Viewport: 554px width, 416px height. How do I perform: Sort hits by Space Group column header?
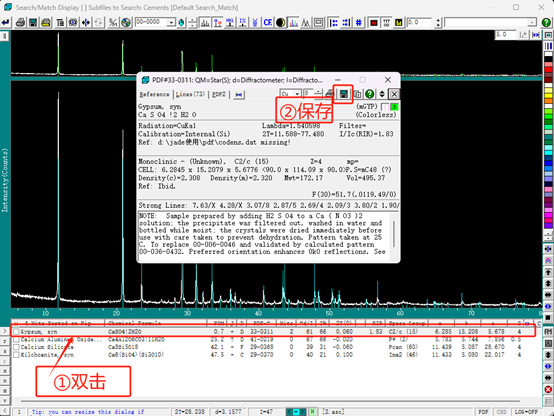pyautogui.click(x=407, y=323)
